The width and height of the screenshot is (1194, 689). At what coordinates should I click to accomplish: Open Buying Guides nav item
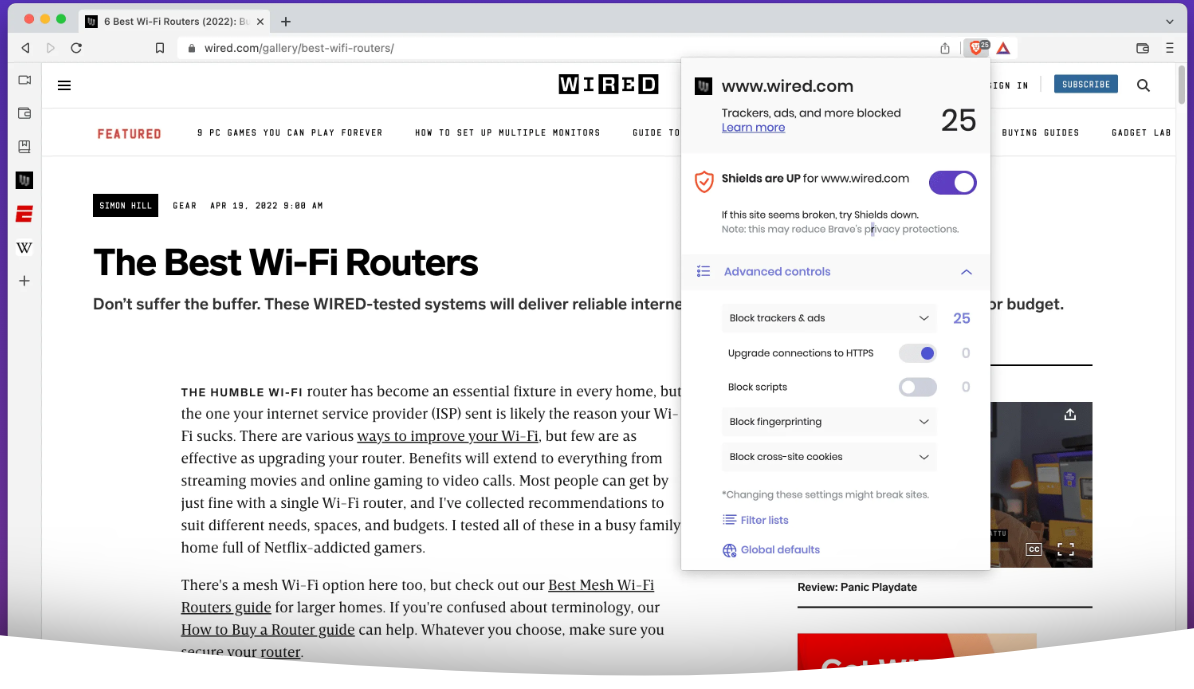coord(1040,132)
